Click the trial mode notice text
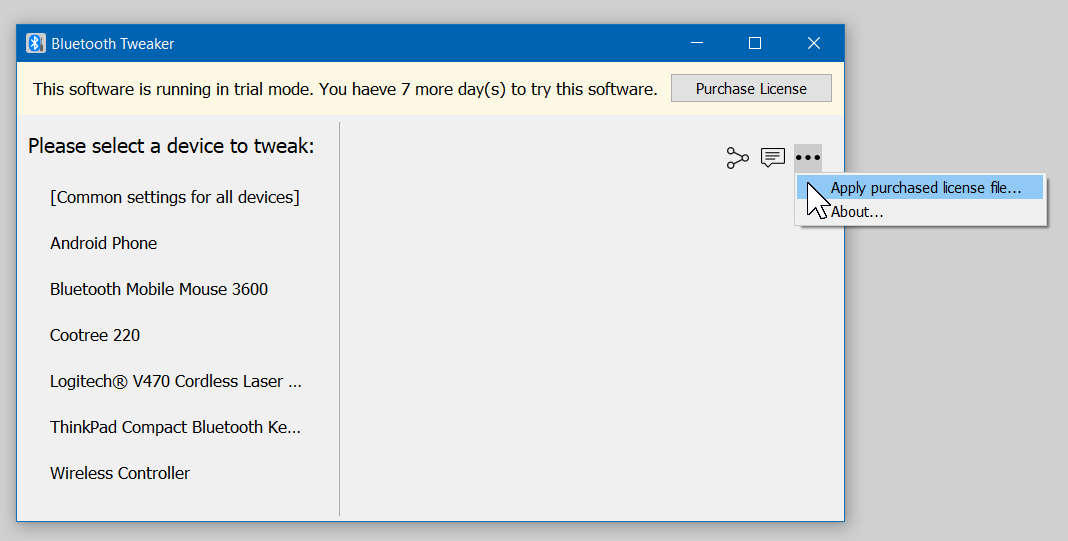The height and width of the screenshot is (541, 1068). tap(345, 89)
